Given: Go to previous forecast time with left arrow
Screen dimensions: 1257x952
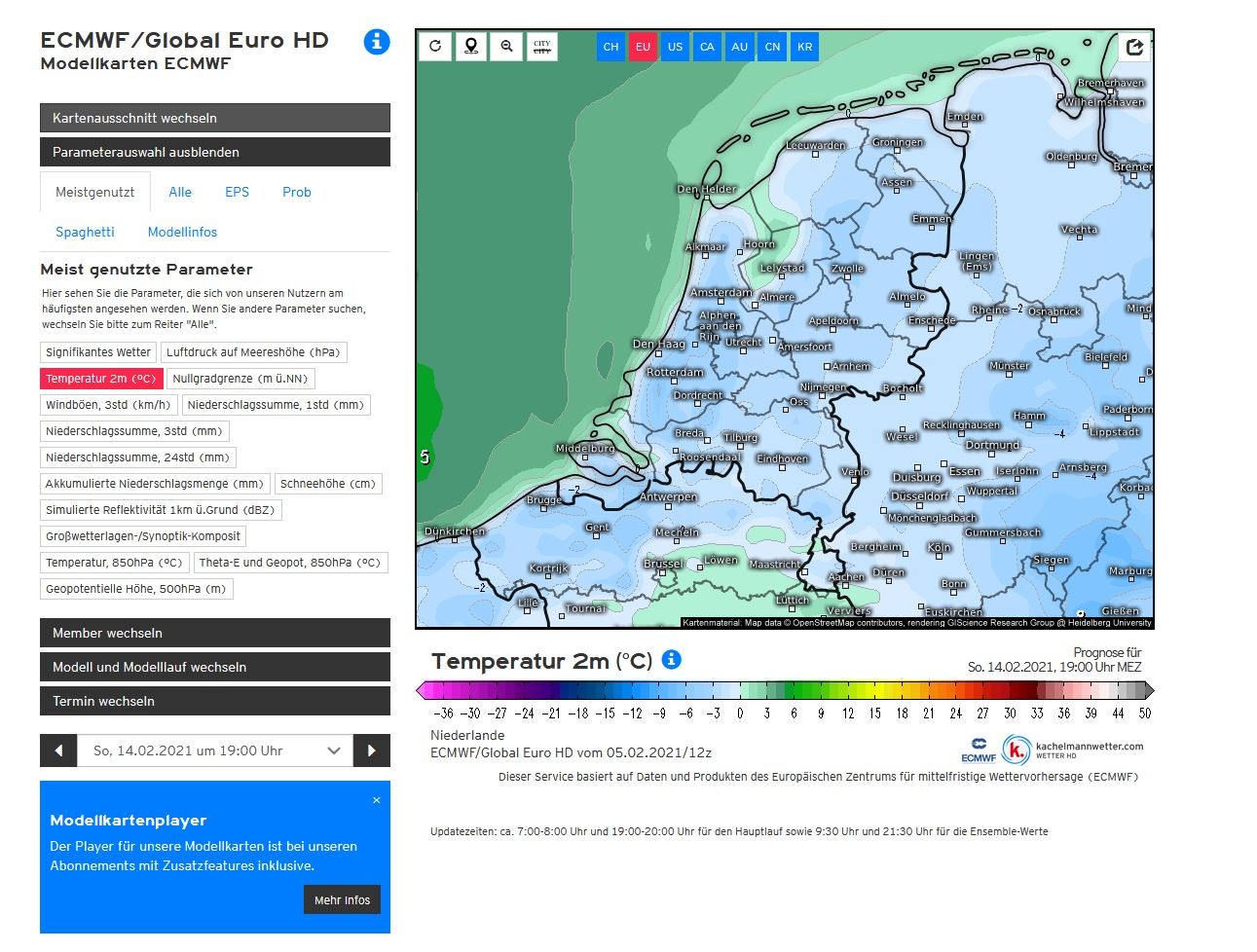Looking at the screenshot, I should click(x=58, y=751).
